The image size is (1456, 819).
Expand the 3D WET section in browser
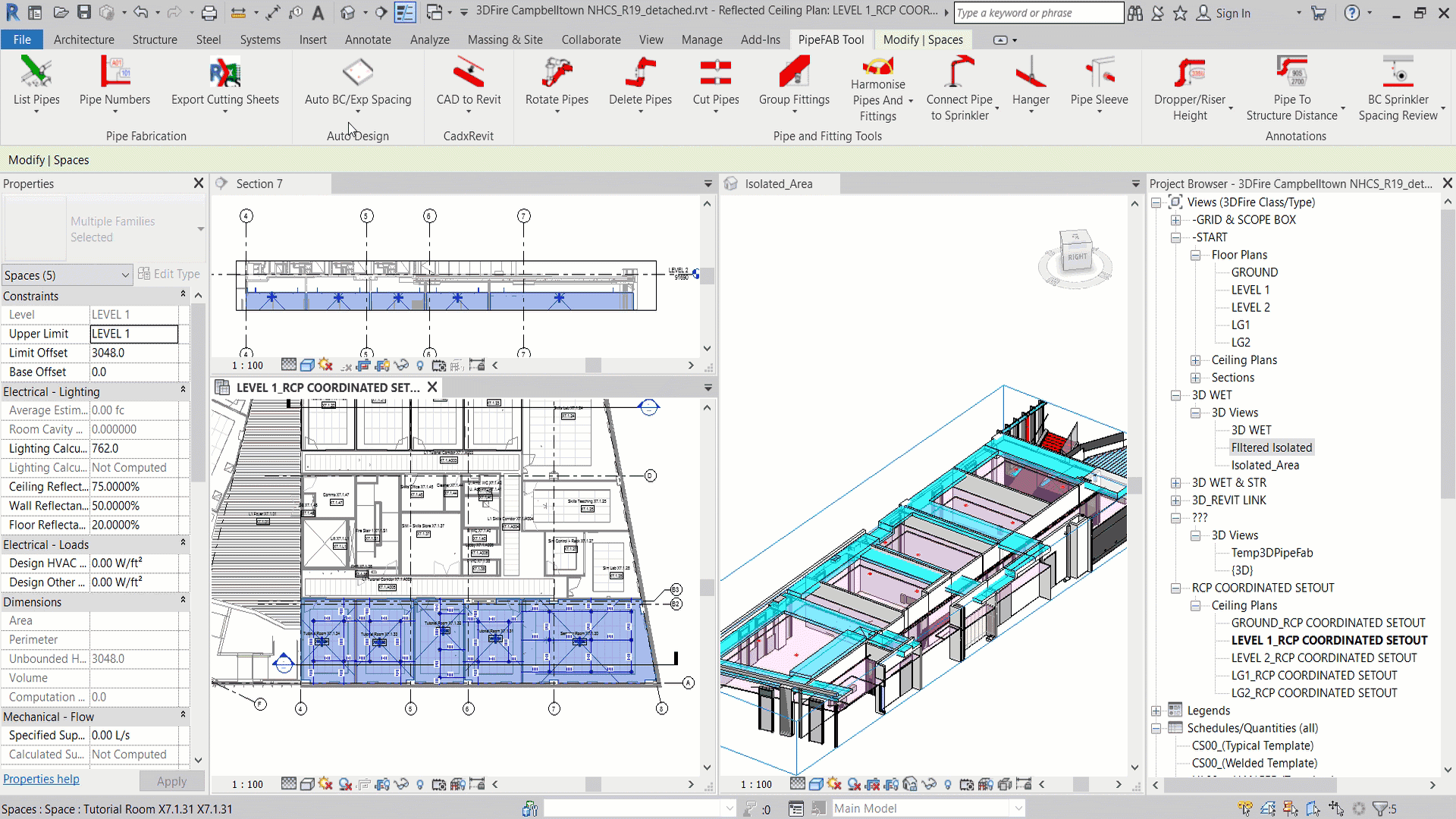tap(1177, 395)
